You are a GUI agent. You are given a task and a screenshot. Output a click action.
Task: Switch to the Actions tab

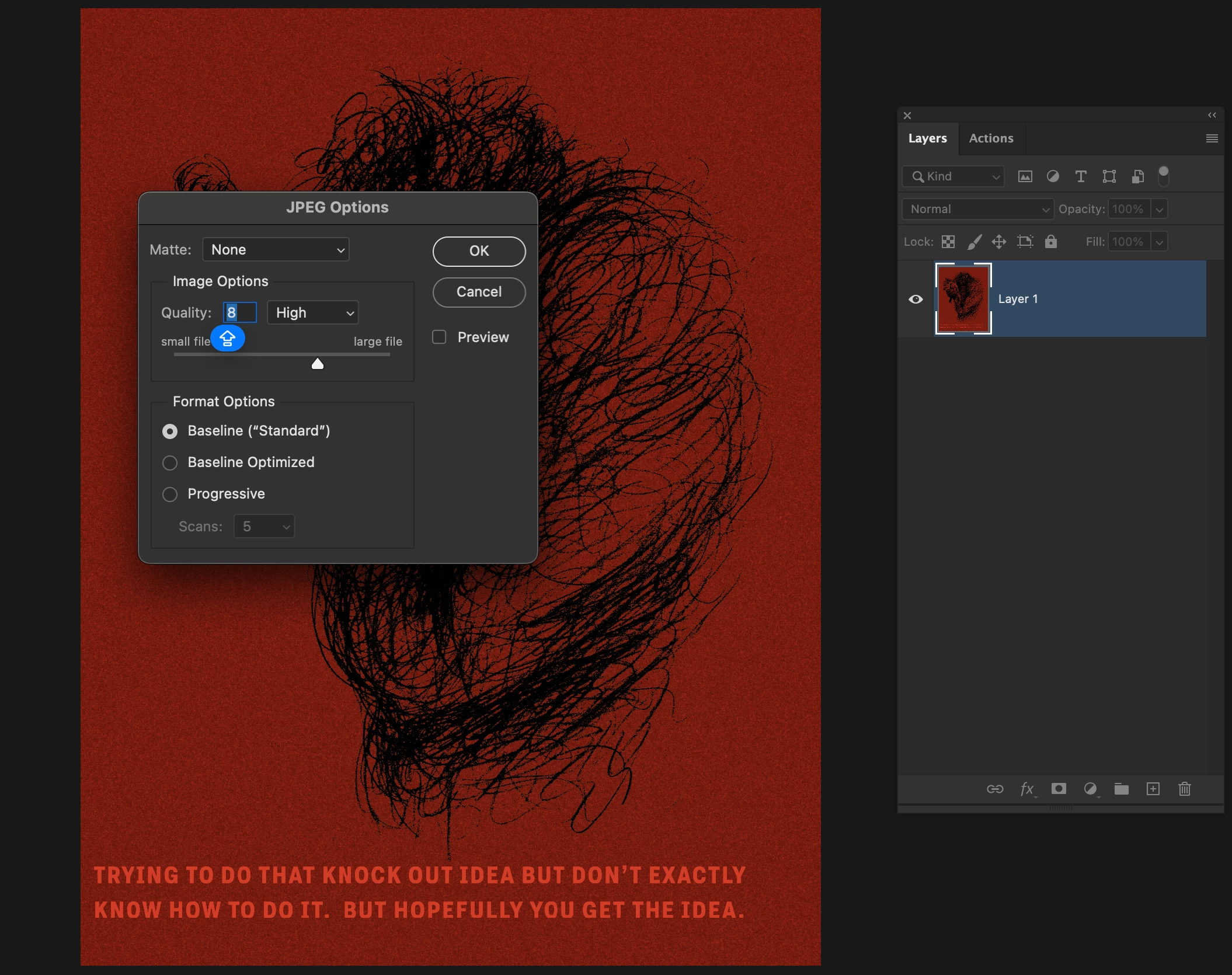click(991, 138)
